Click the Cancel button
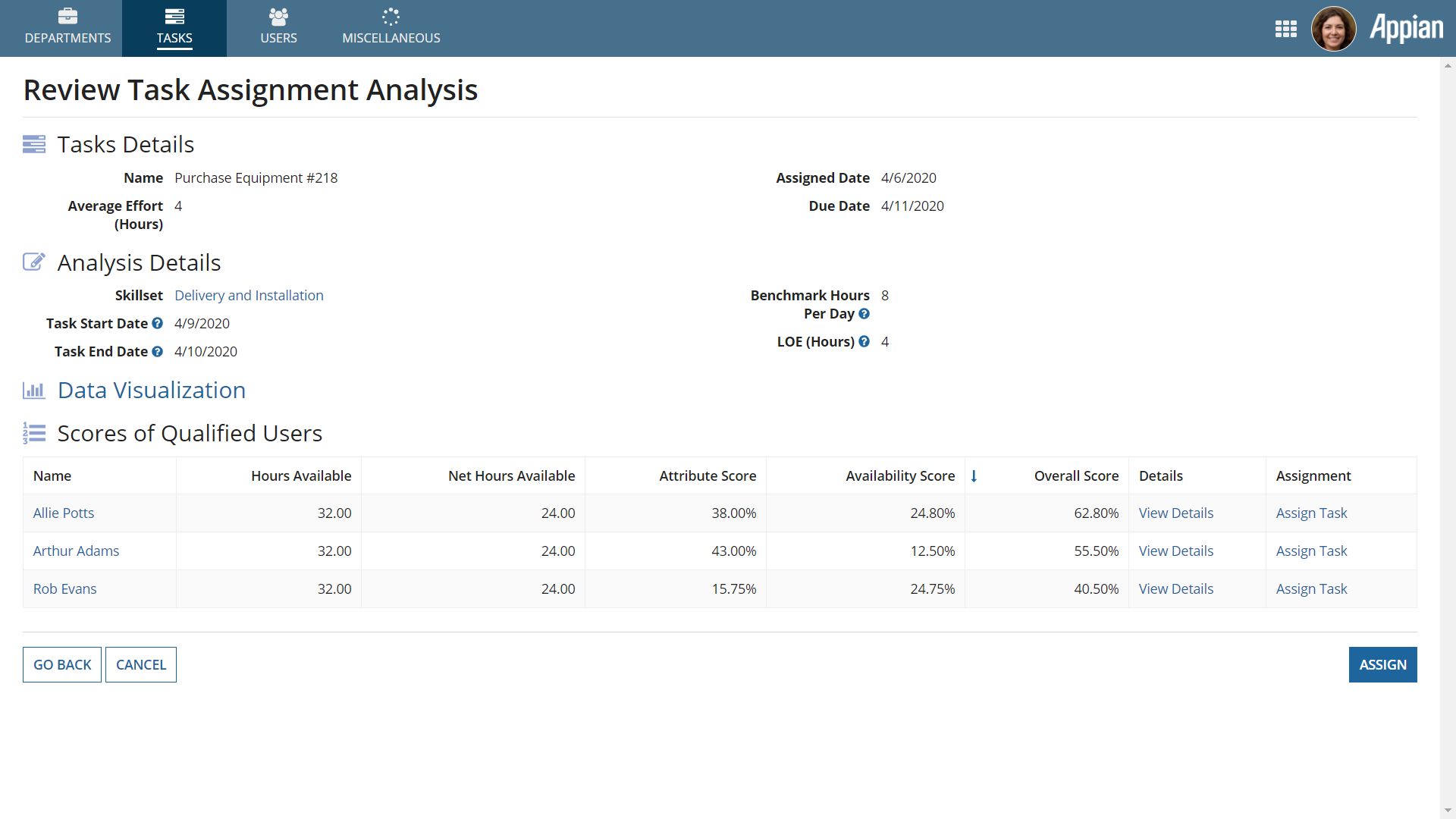 pyautogui.click(x=141, y=664)
